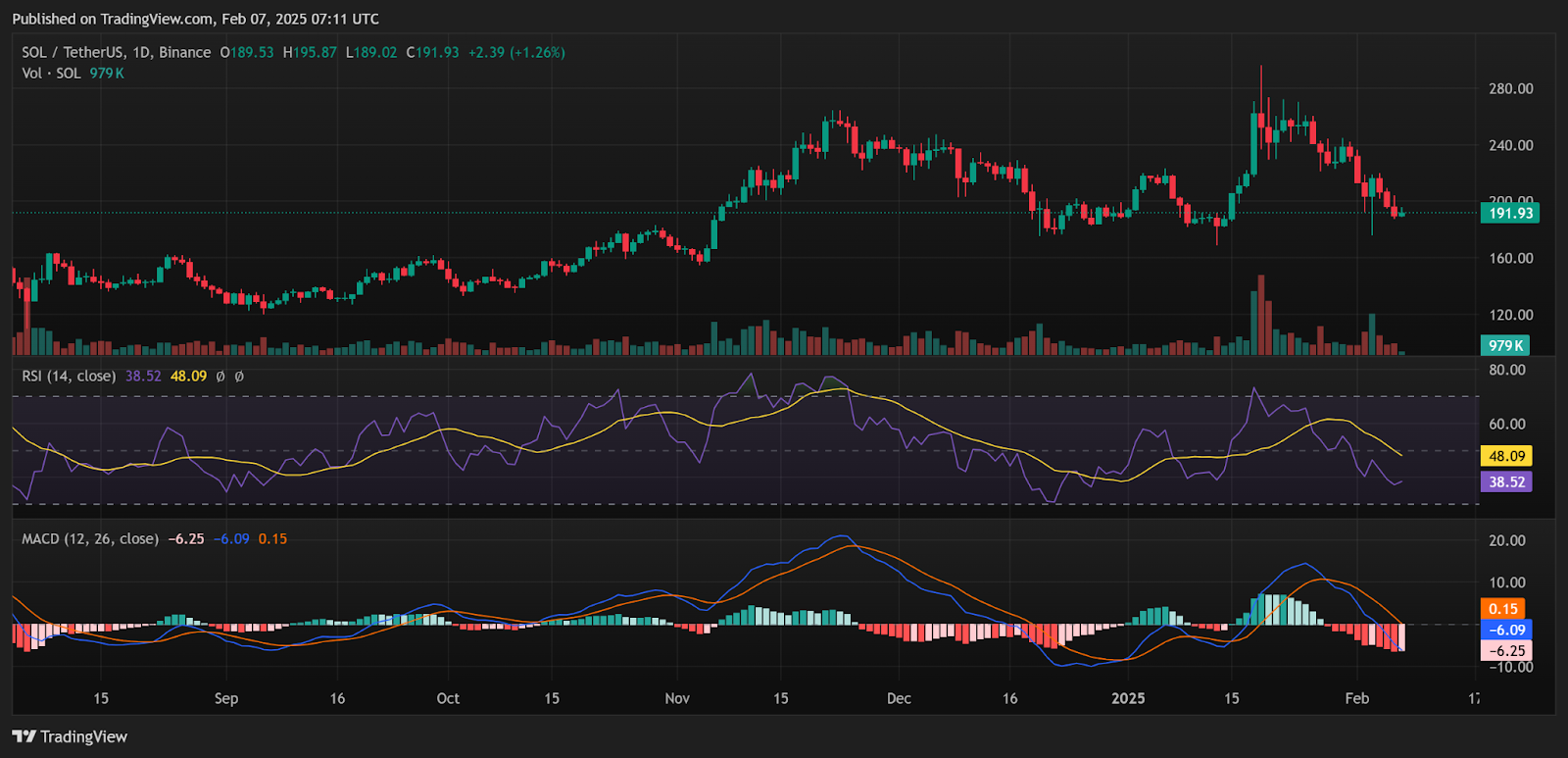Click the 240.00 price axis label

click(1510, 145)
